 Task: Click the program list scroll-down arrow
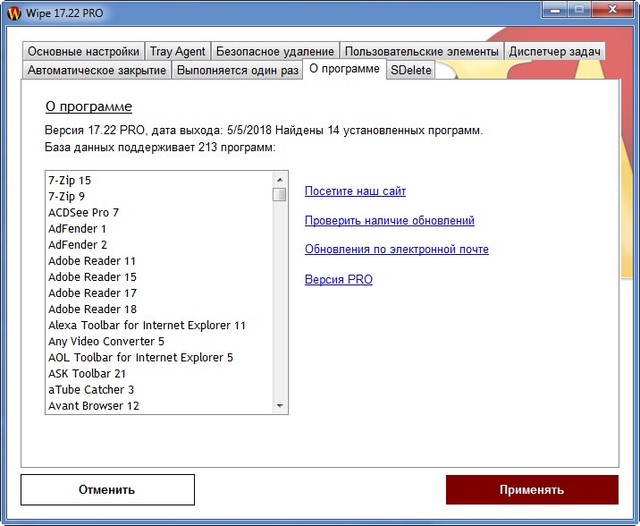coord(280,406)
